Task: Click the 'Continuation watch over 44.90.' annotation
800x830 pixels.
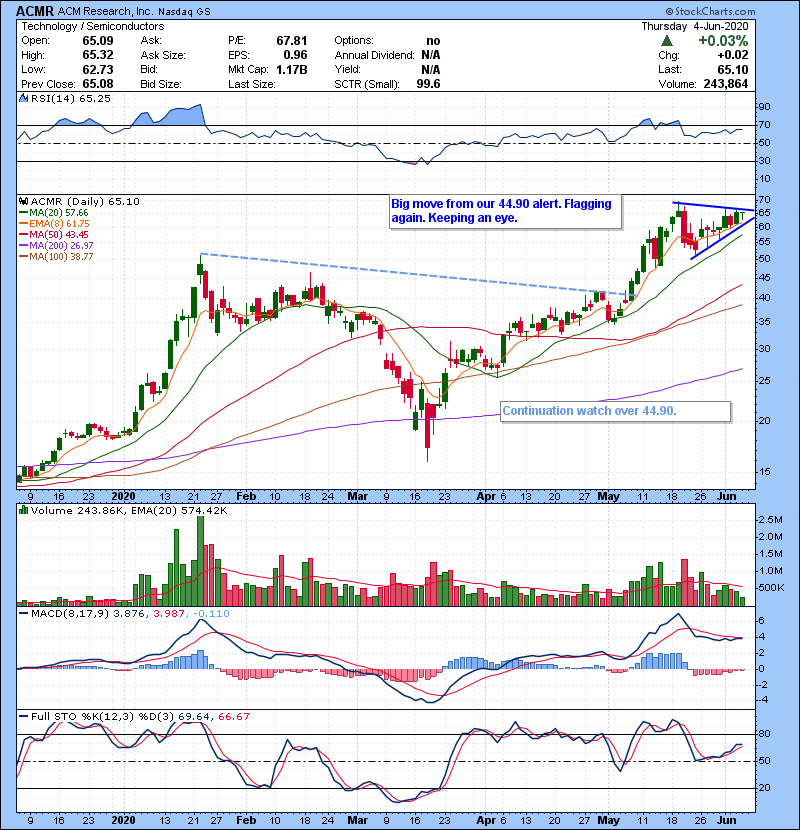Action: coord(616,411)
